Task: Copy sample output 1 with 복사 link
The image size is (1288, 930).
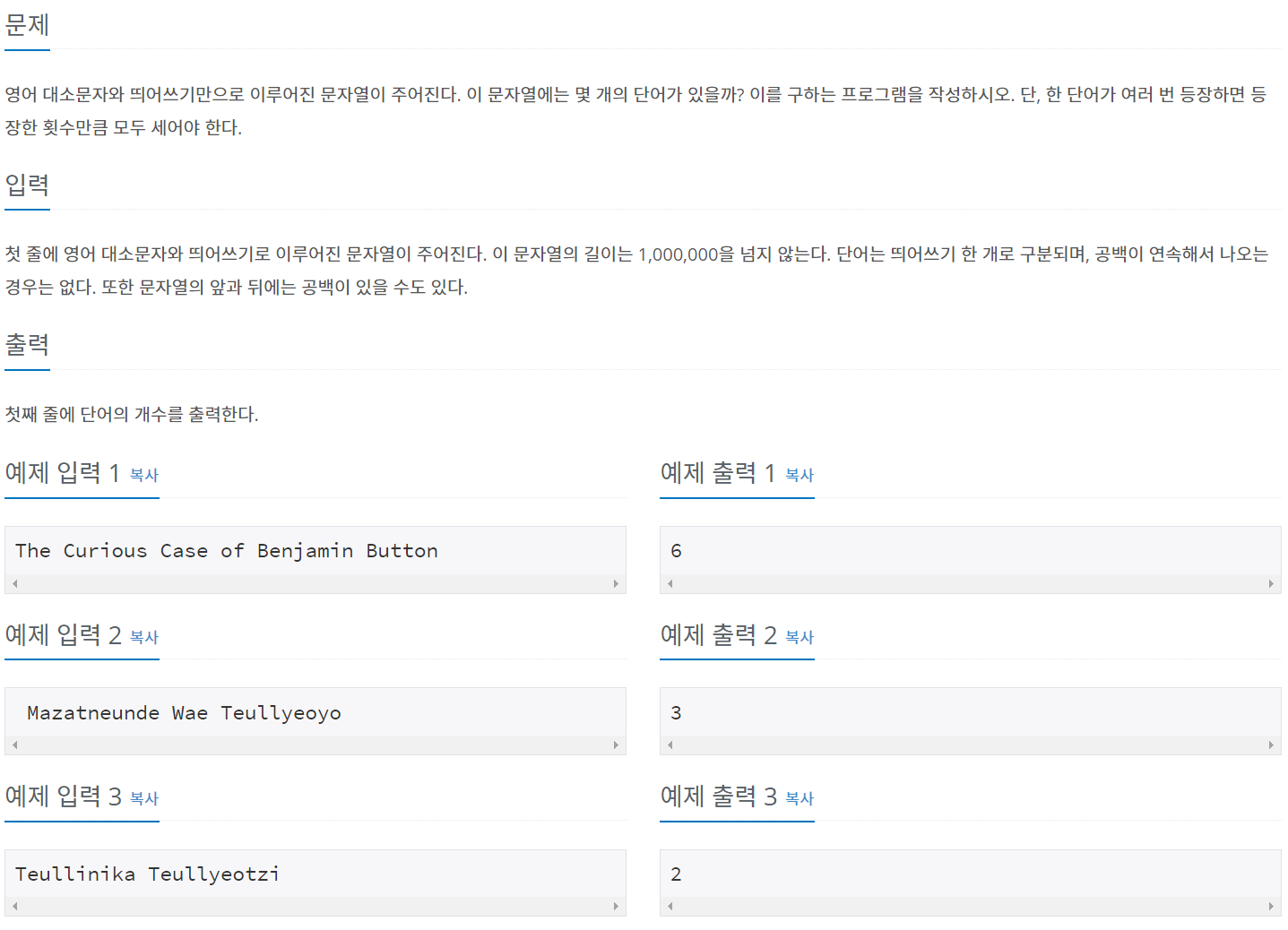Action: [799, 476]
